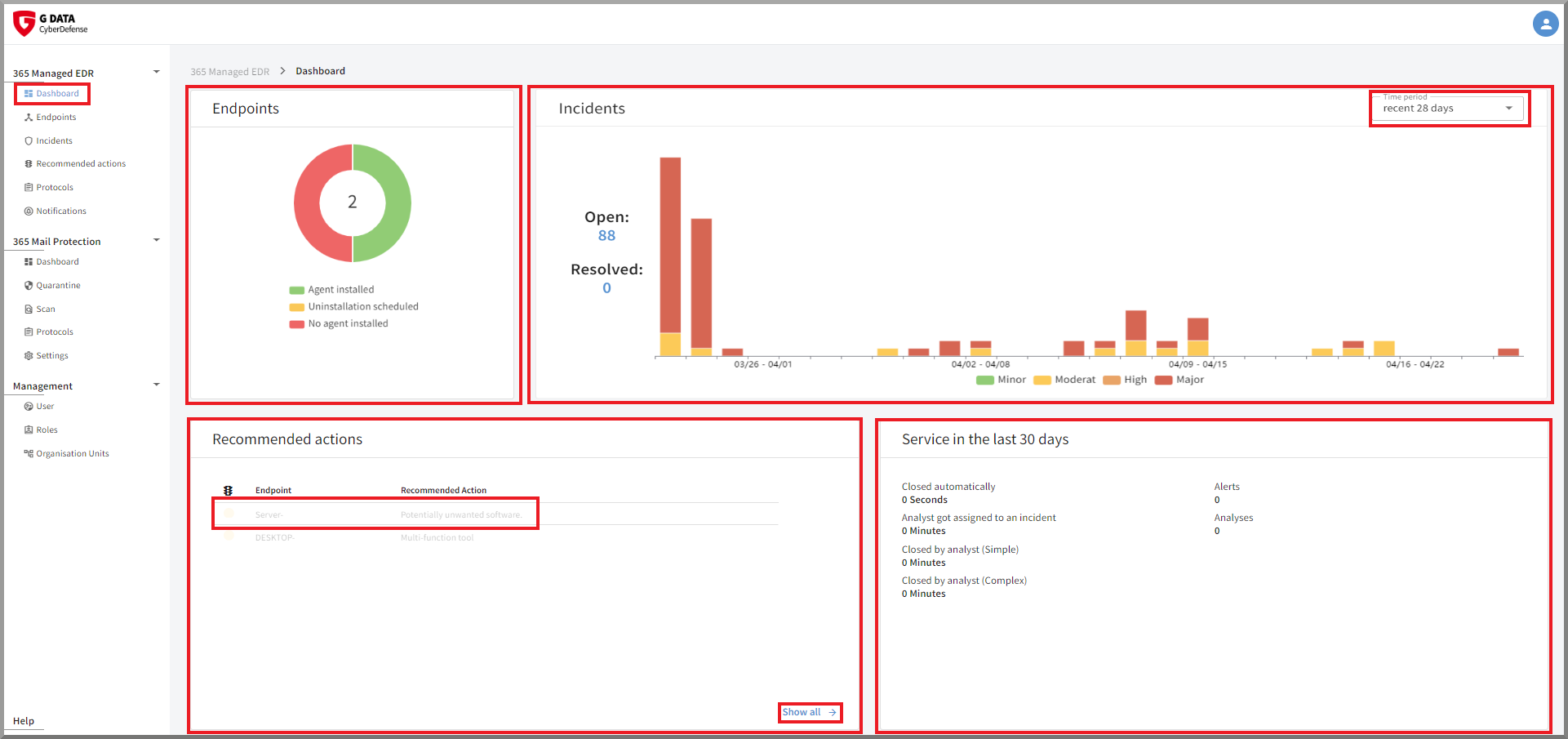1568x739 pixels.
Task: Click the Notifications sidebar icon
Action: [x=29, y=211]
